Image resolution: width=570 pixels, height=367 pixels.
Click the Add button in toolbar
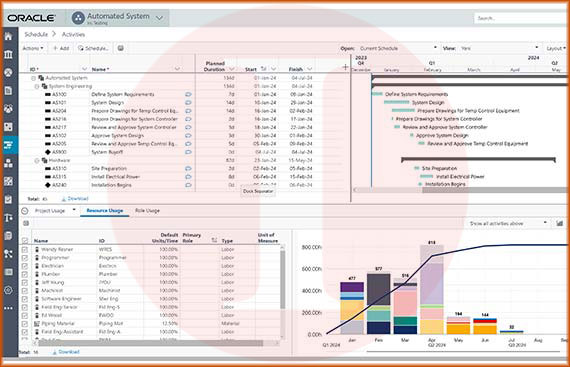(61, 48)
